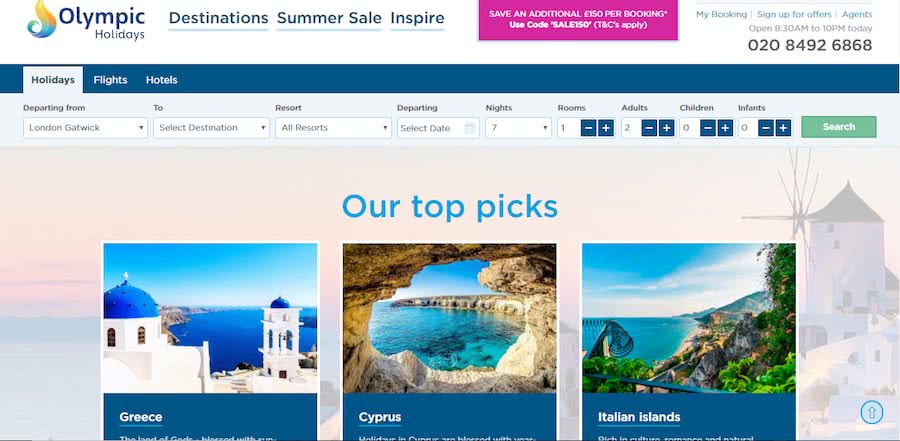Decrease the Infants count with minus
The width and height of the screenshot is (900, 441).
(766, 127)
